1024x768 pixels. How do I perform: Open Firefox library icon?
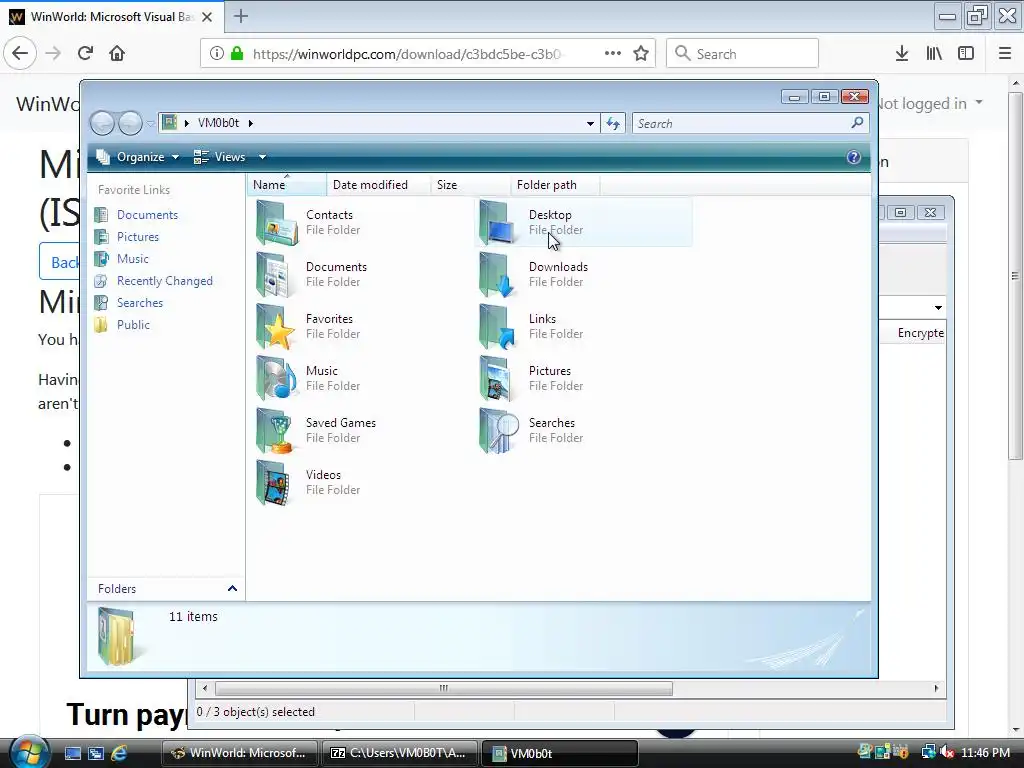[934, 53]
